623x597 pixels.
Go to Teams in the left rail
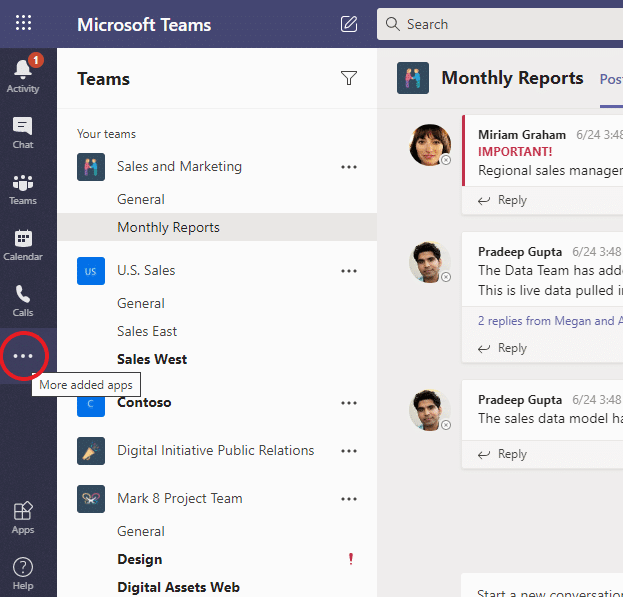click(23, 189)
